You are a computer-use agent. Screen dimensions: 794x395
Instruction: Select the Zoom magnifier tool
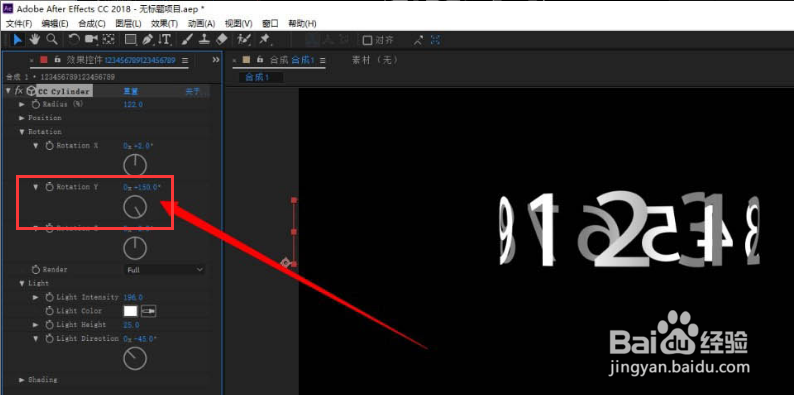coord(51,40)
